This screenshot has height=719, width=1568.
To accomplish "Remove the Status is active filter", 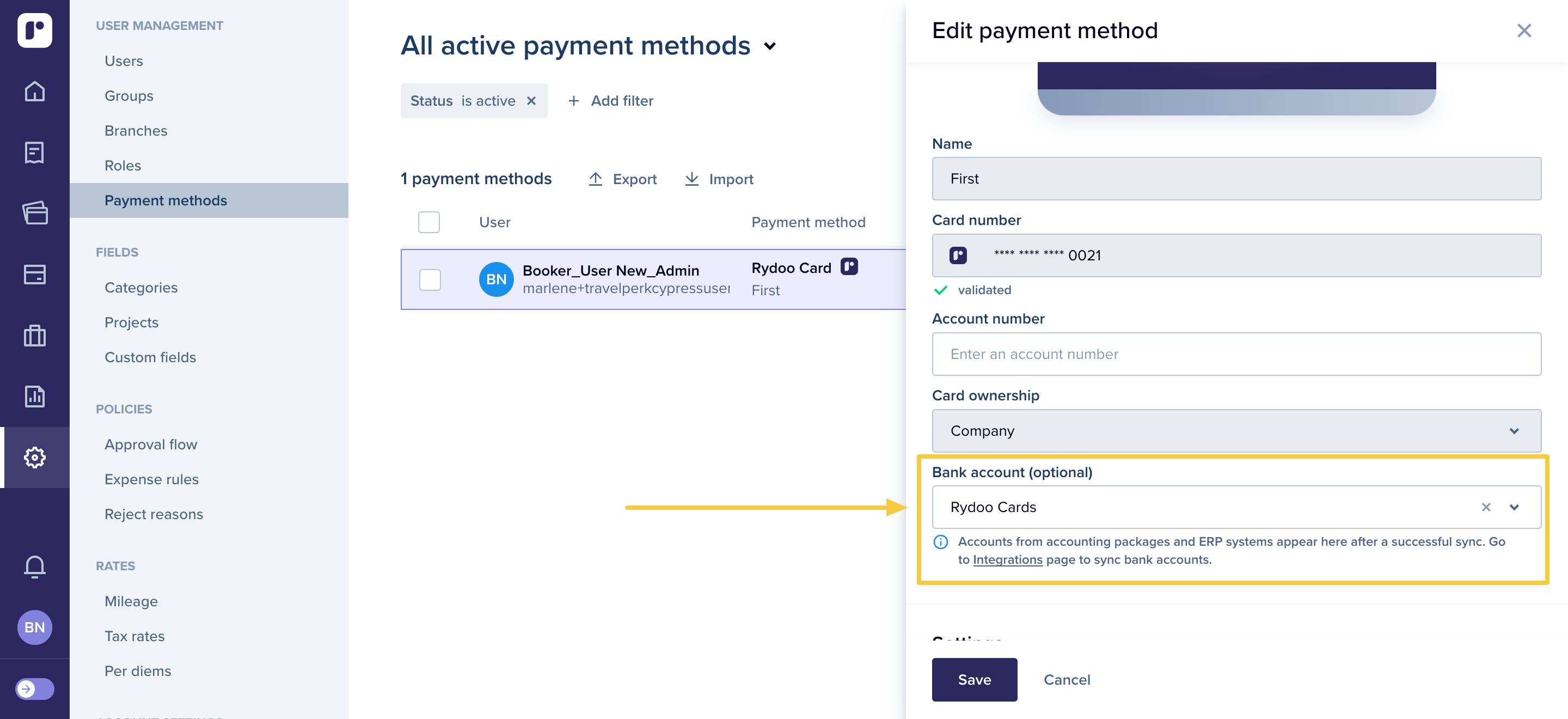I will coord(531,100).
